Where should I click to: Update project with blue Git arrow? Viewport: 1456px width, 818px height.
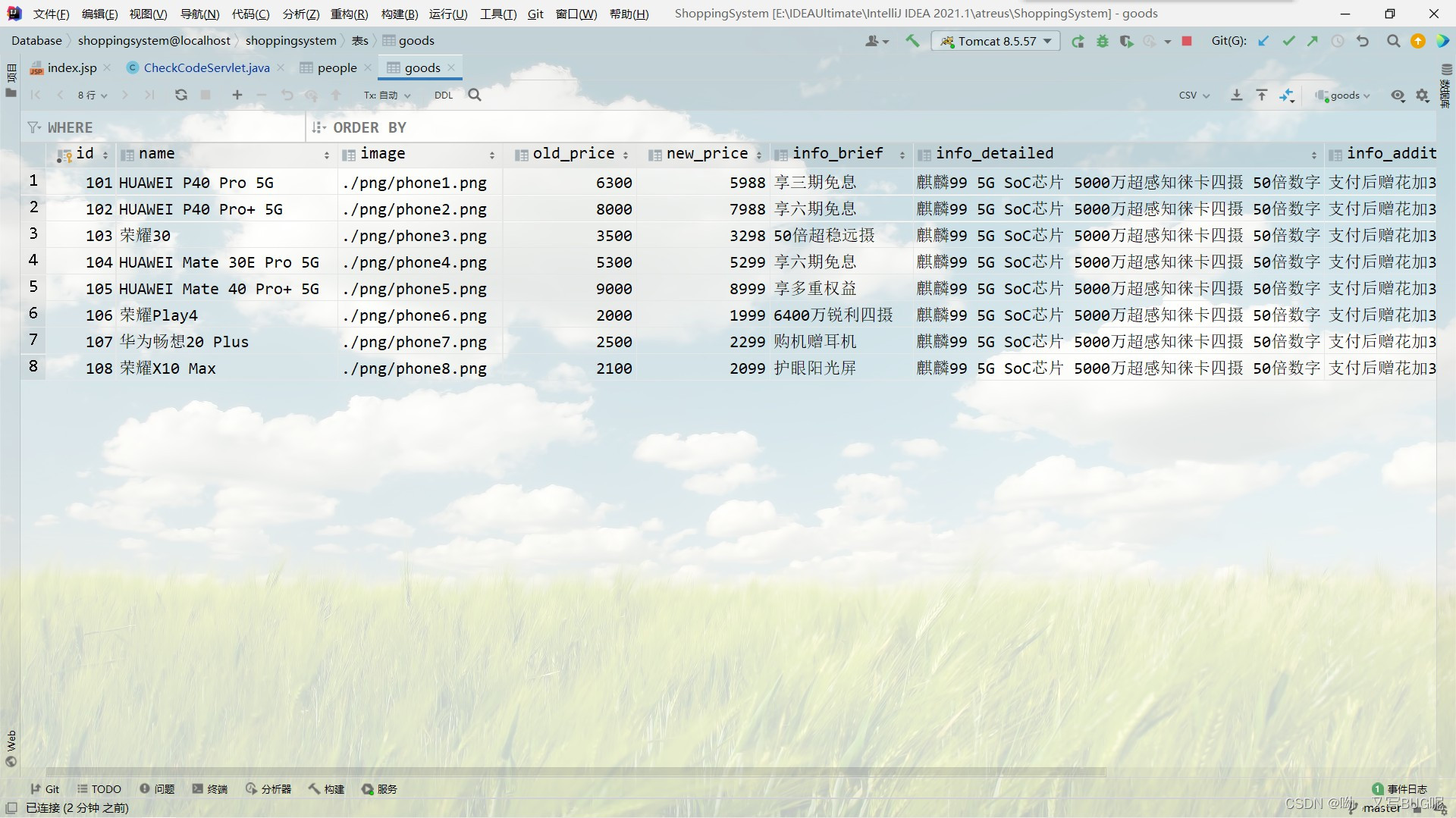[x=1263, y=41]
